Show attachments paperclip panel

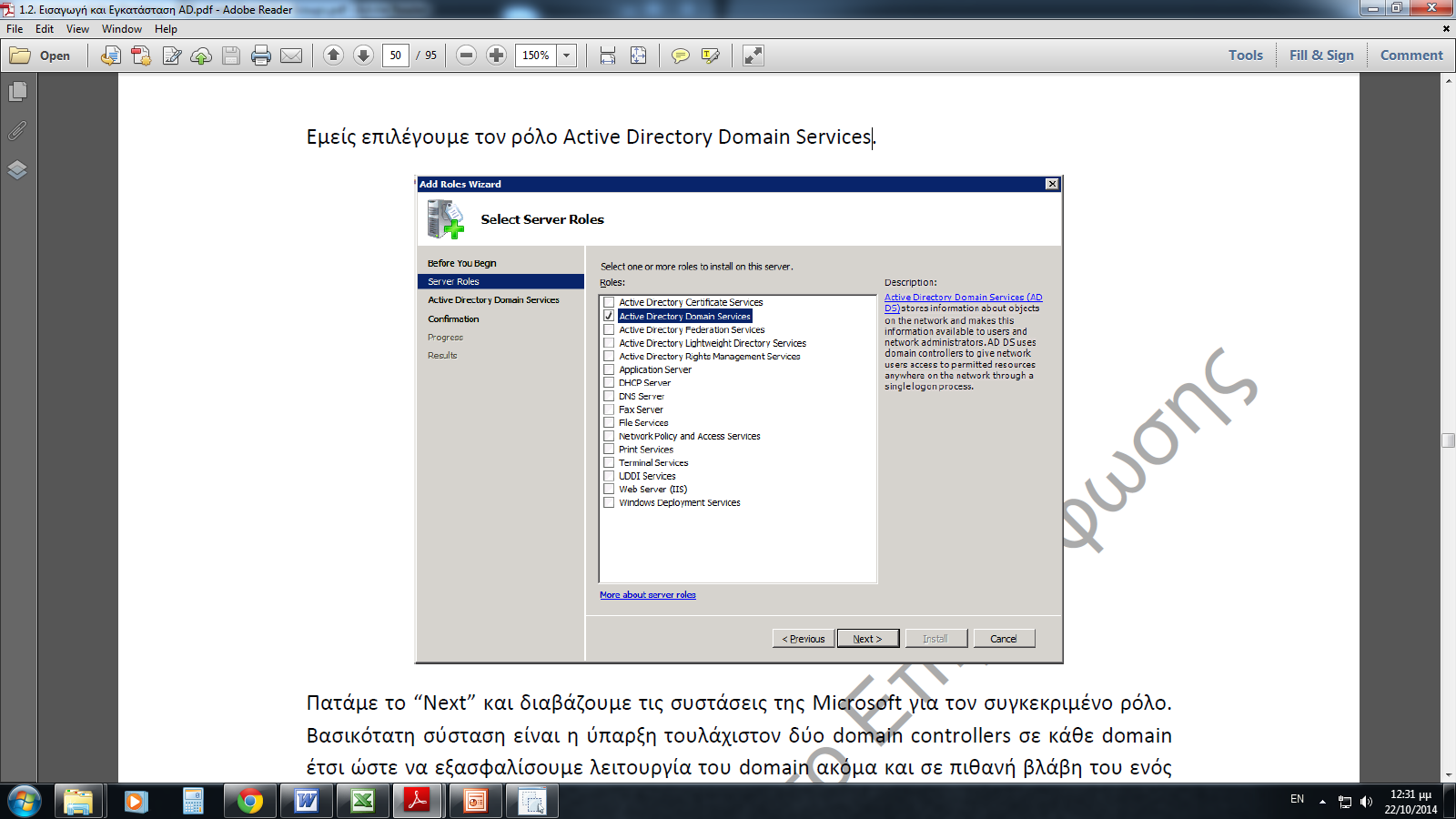click(x=17, y=131)
